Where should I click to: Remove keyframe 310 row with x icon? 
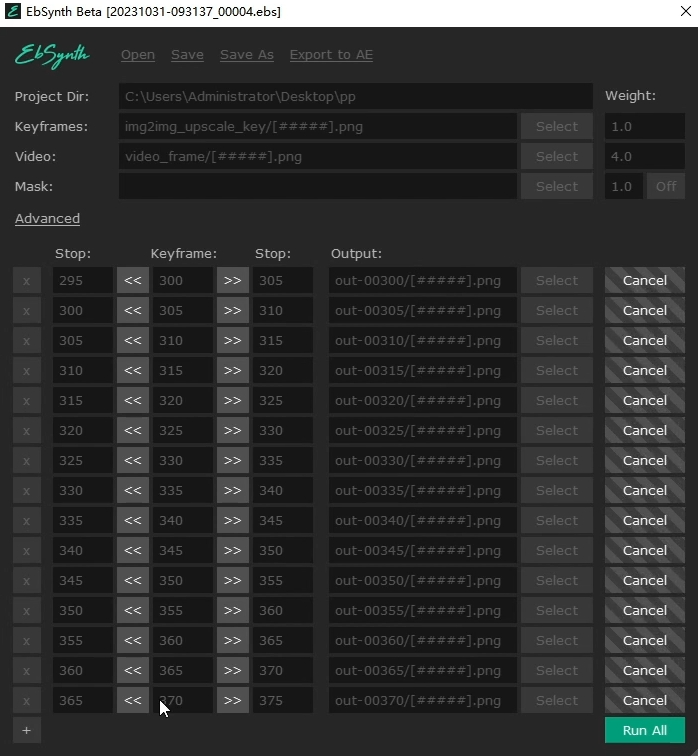[27, 340]
